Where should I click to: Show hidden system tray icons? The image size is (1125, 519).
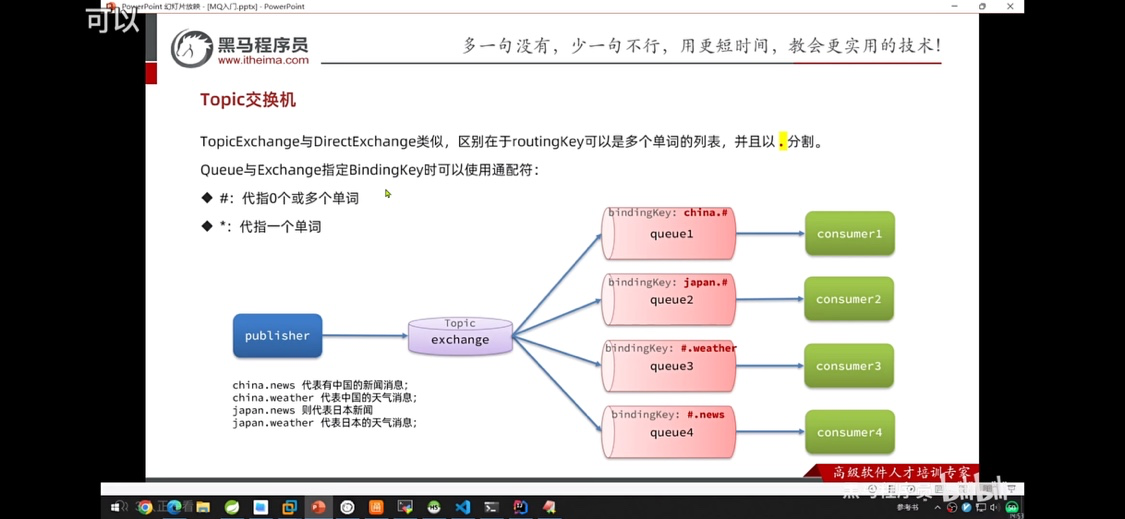(x=938, y=508)
